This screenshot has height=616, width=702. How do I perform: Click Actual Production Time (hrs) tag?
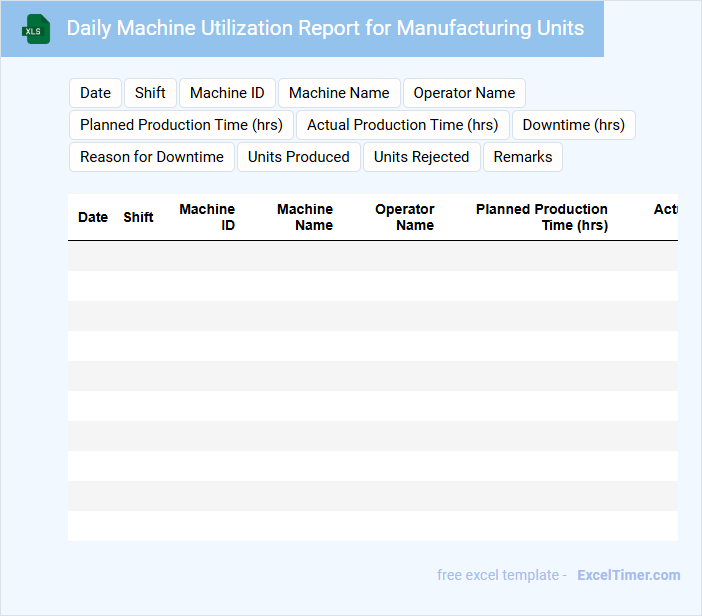[x=402, y=125]
